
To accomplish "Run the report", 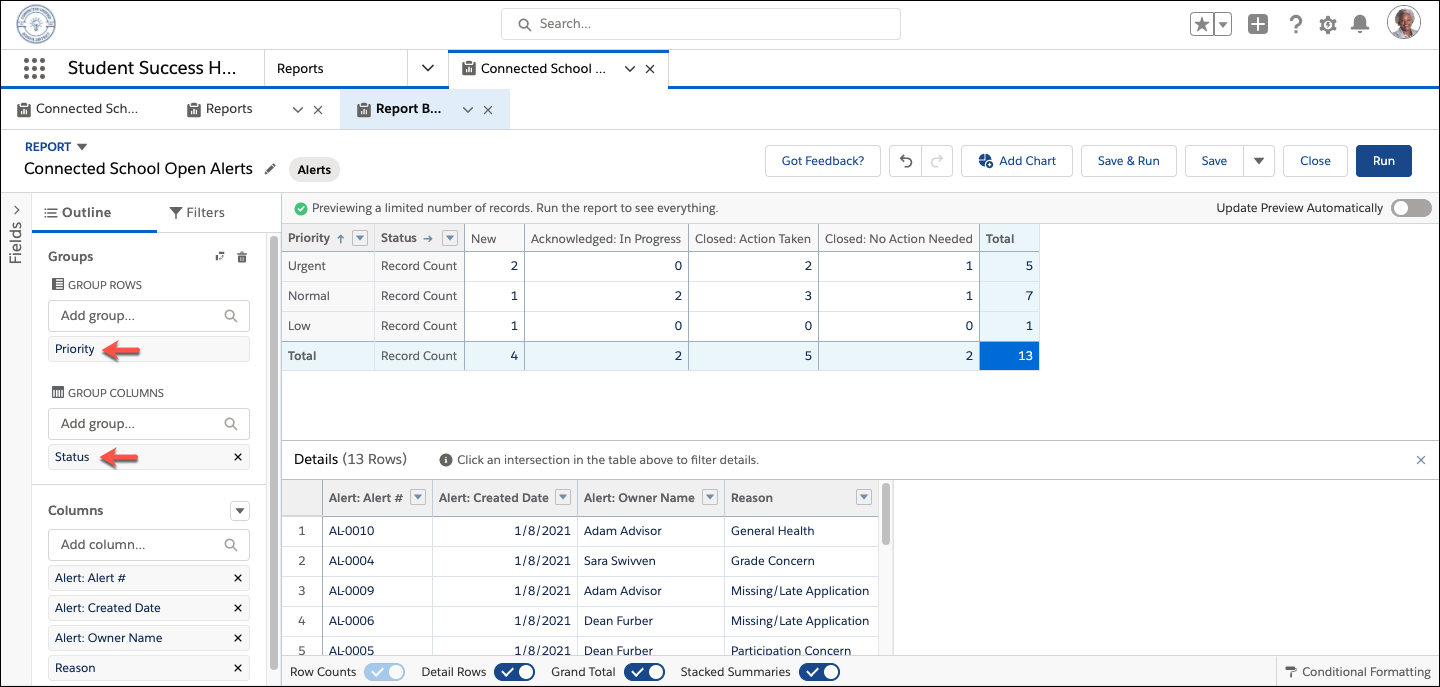I will [x=1384, y=161].
